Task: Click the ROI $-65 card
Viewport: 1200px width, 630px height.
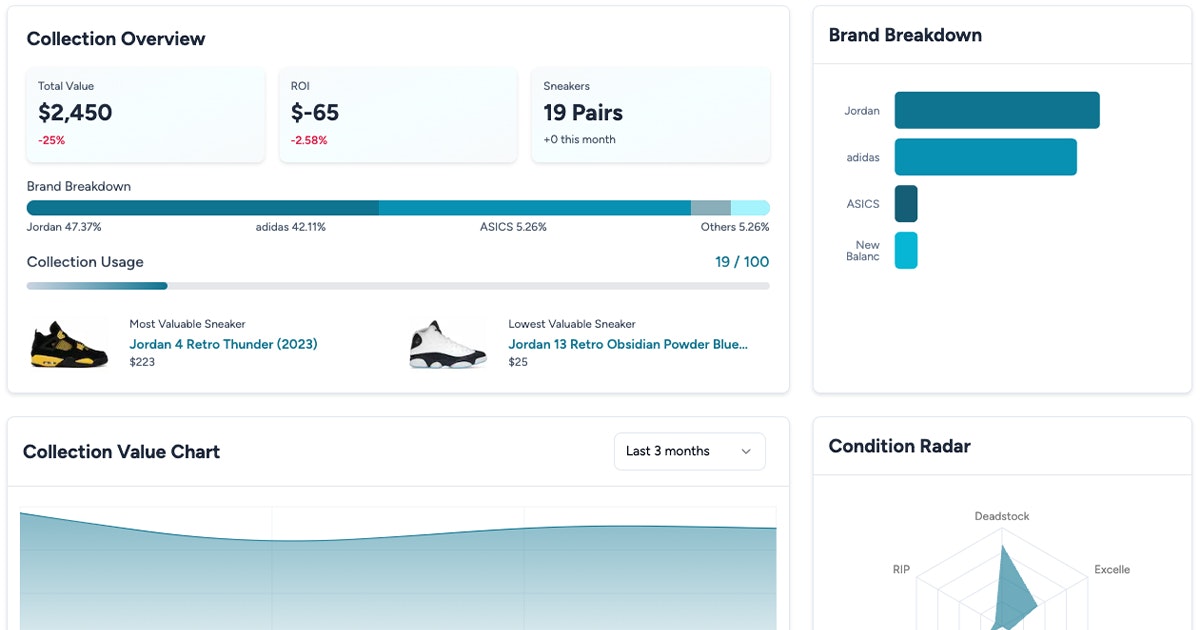Action: click(398, 115)
